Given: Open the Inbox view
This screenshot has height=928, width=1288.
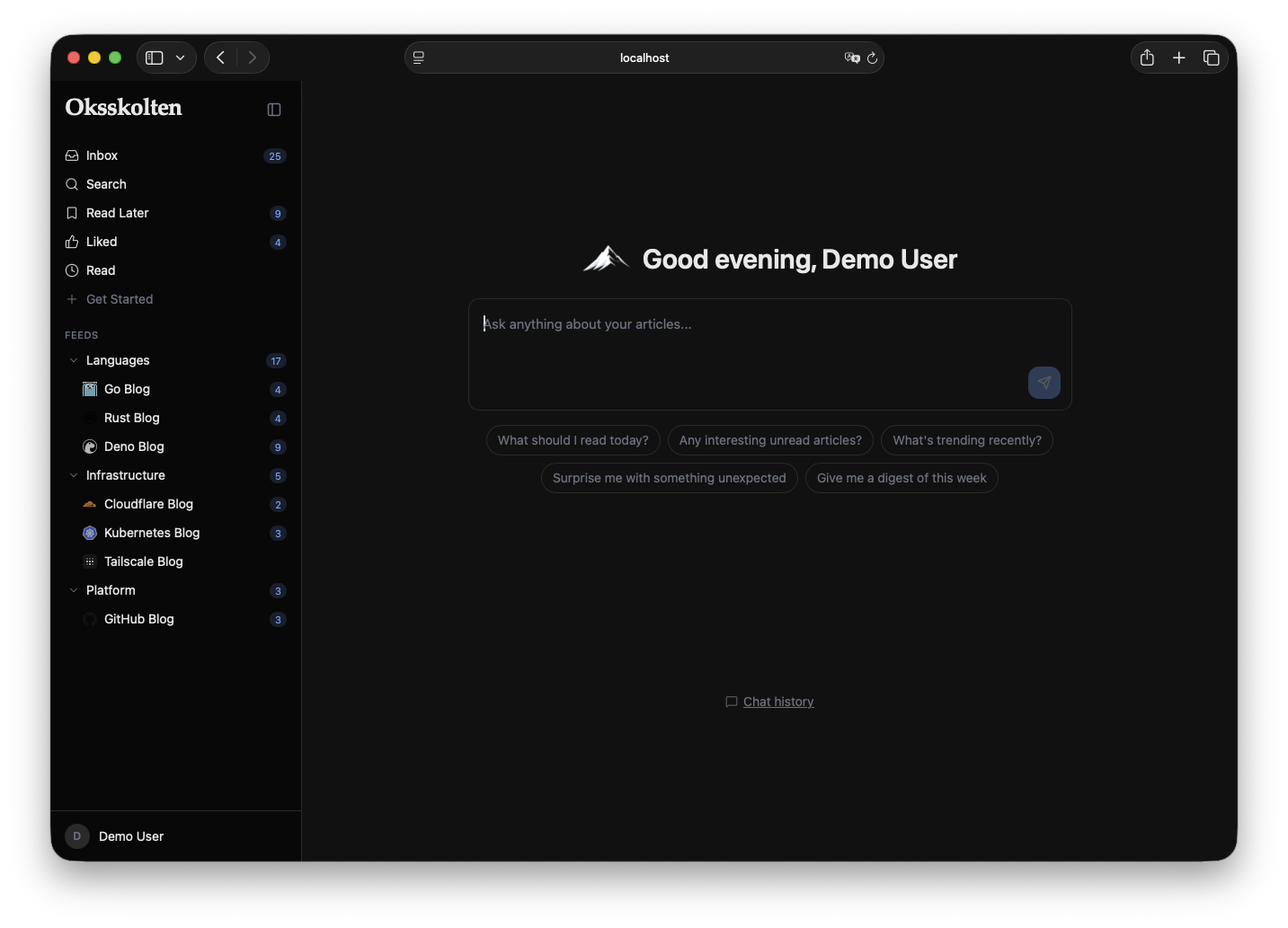Looking at the screenshot, I should click(x=175, y=155).
